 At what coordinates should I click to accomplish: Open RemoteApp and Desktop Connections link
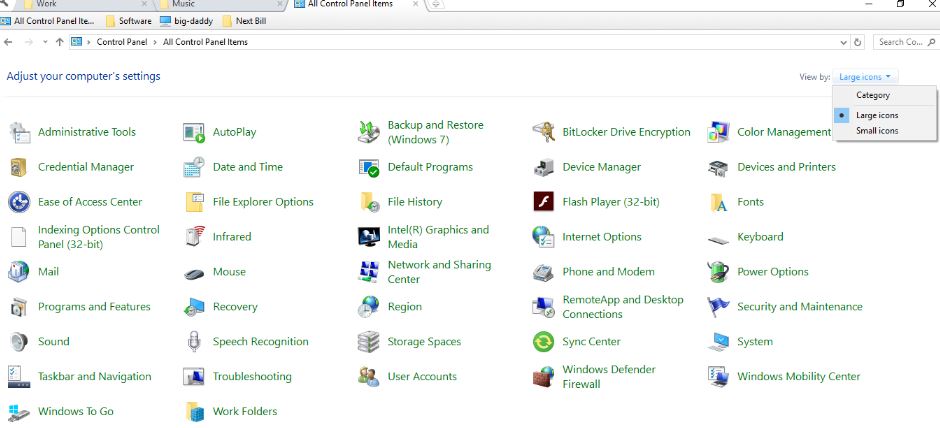[623, 307]
